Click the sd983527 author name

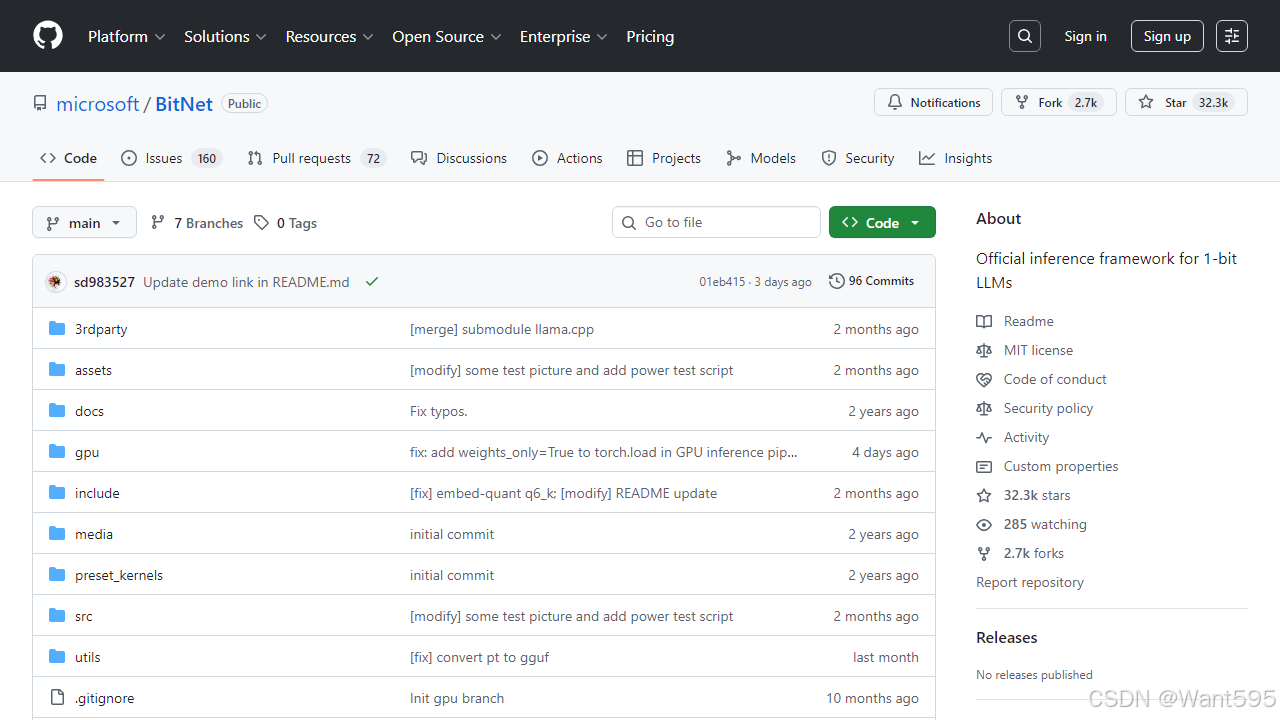pos(104,282)
